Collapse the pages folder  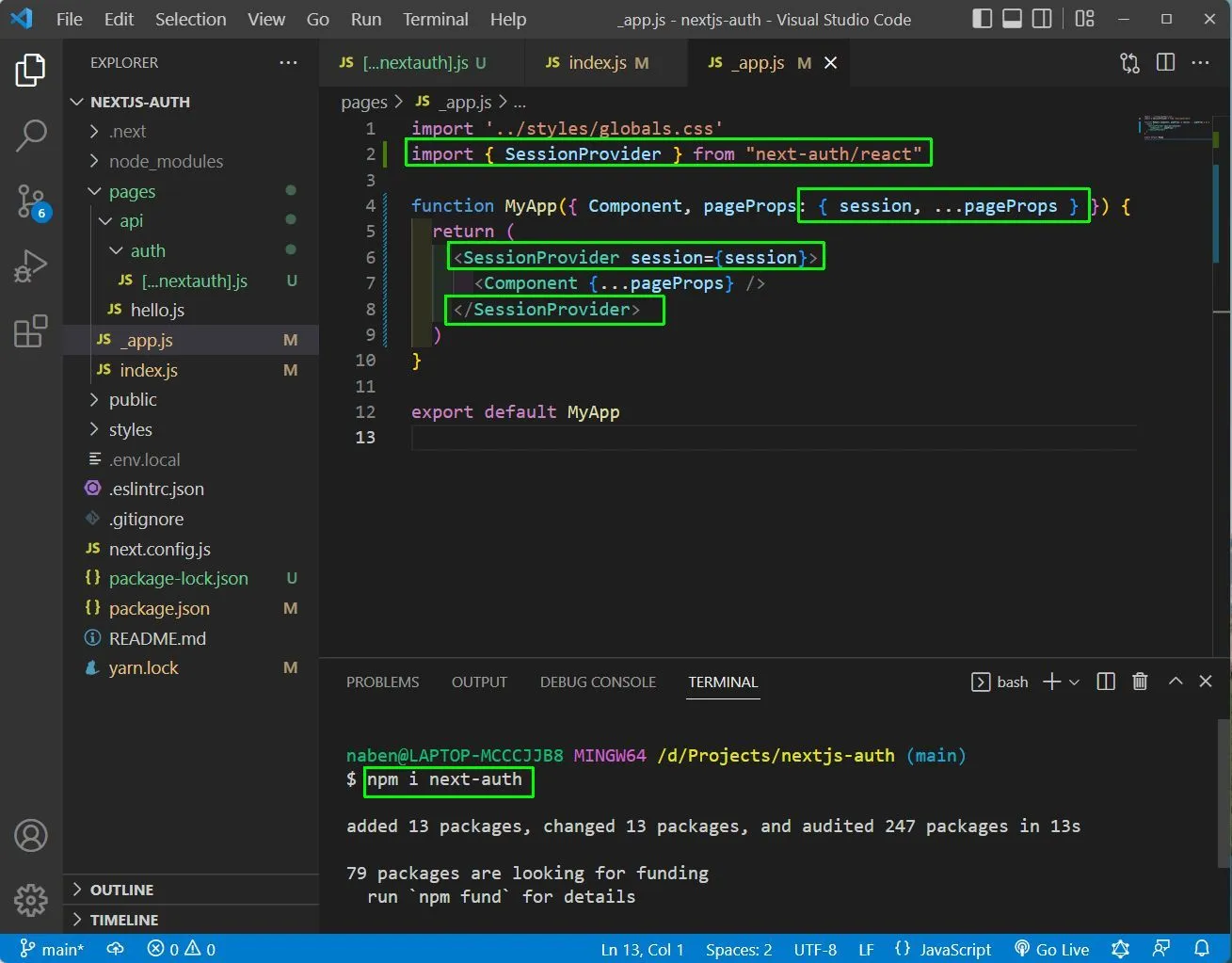coord(191,191)
